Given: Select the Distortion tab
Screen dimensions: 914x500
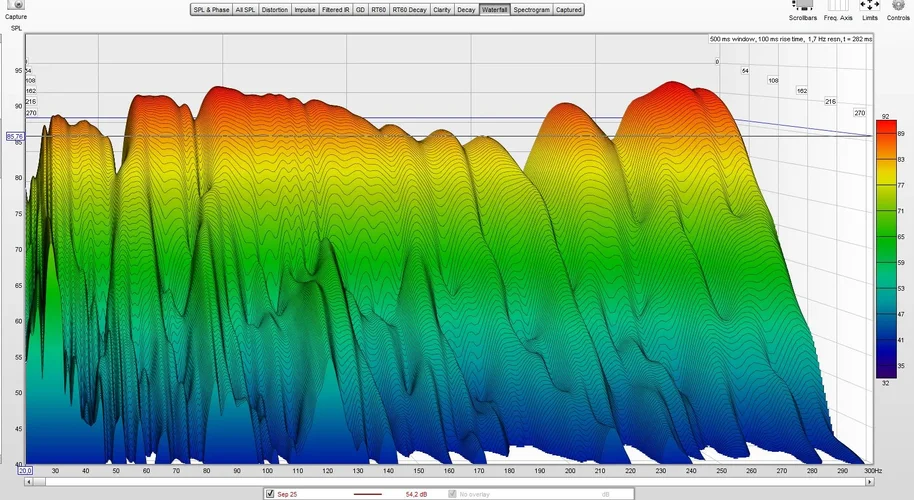Looking at the screenshot, I should point(275,10).
